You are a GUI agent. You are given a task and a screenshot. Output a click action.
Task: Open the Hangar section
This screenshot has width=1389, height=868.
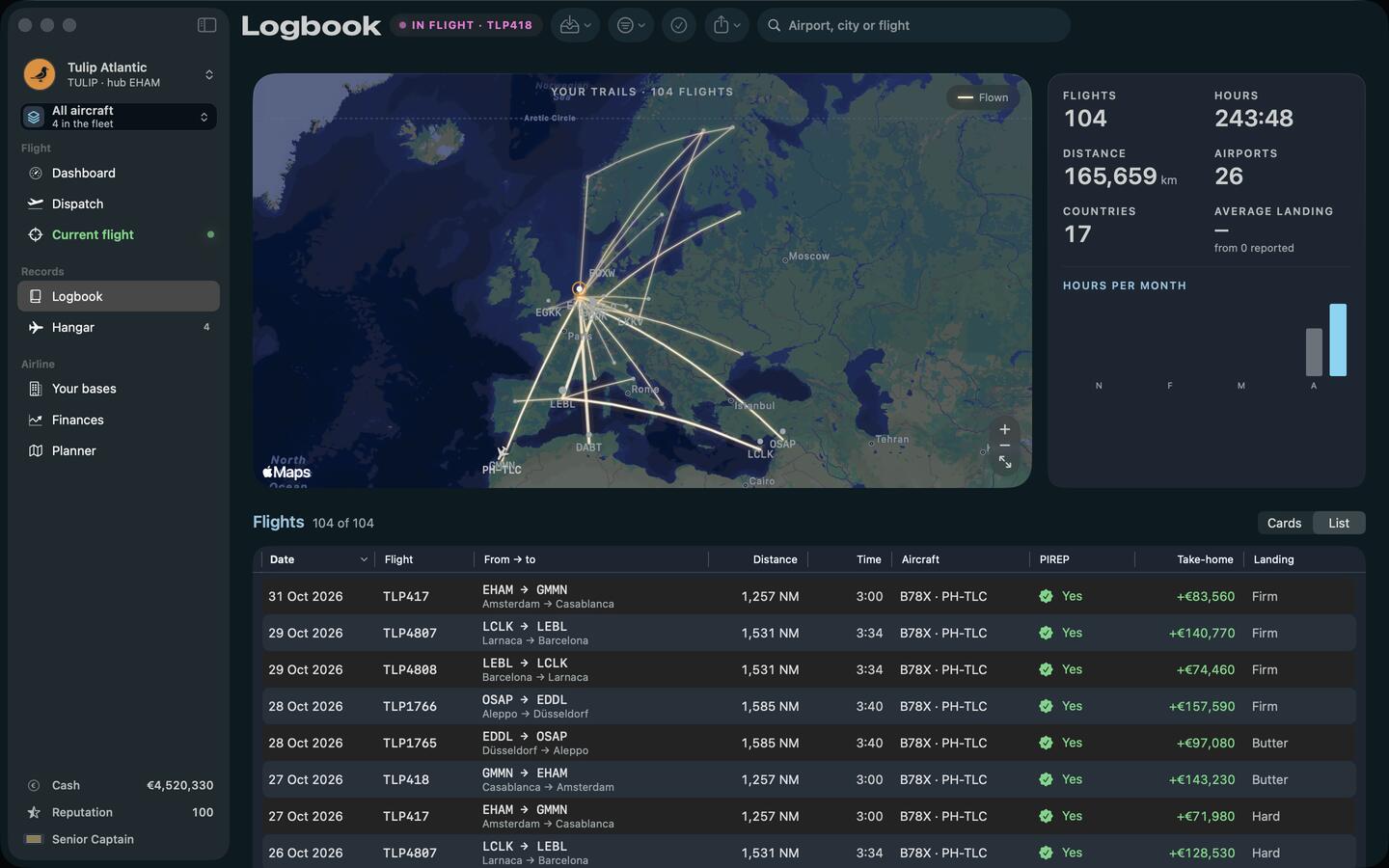(x=119, y=328)
